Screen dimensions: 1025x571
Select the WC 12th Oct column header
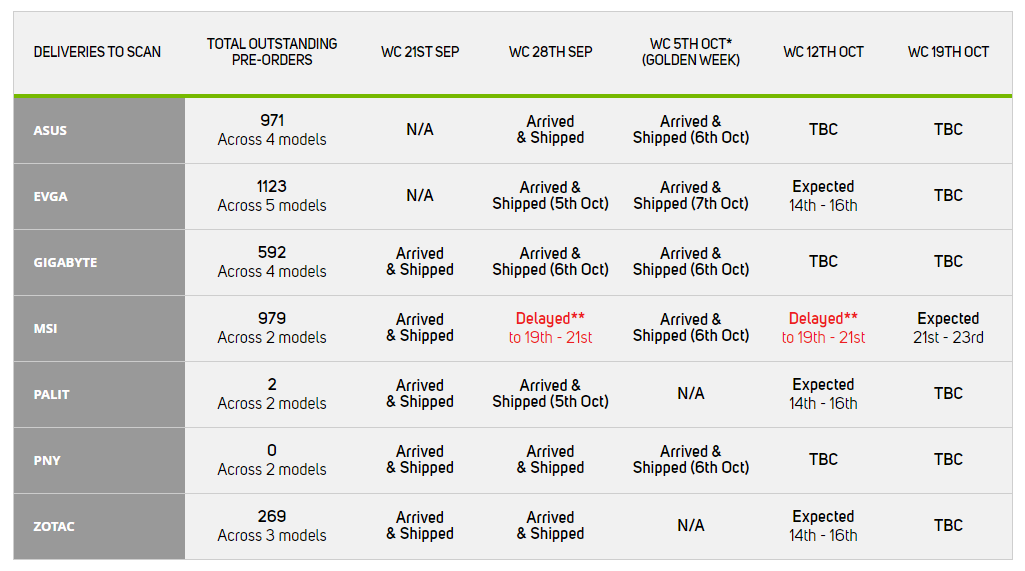click(x=823, y=52)
